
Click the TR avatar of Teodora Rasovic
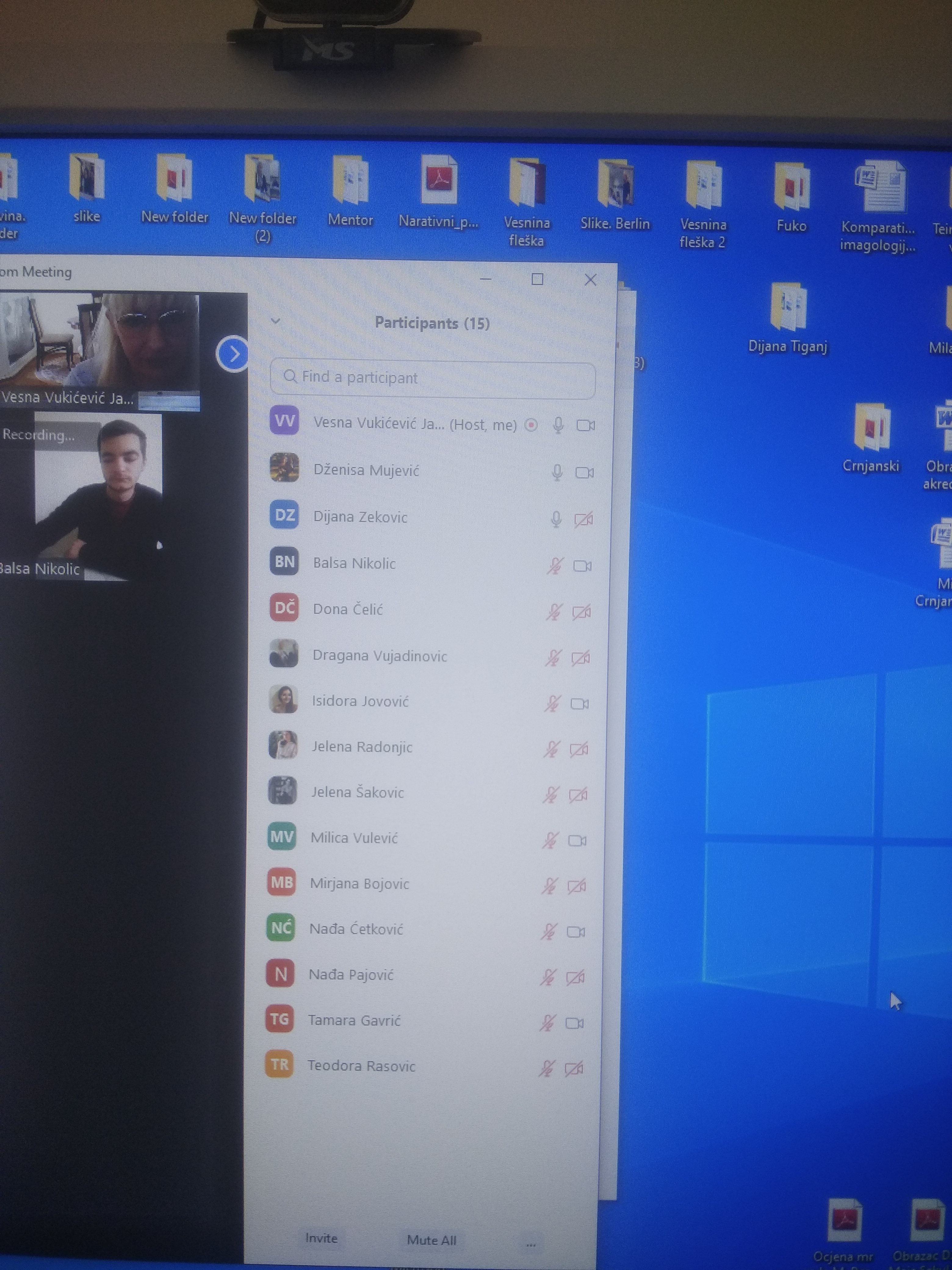point(279,1063)
